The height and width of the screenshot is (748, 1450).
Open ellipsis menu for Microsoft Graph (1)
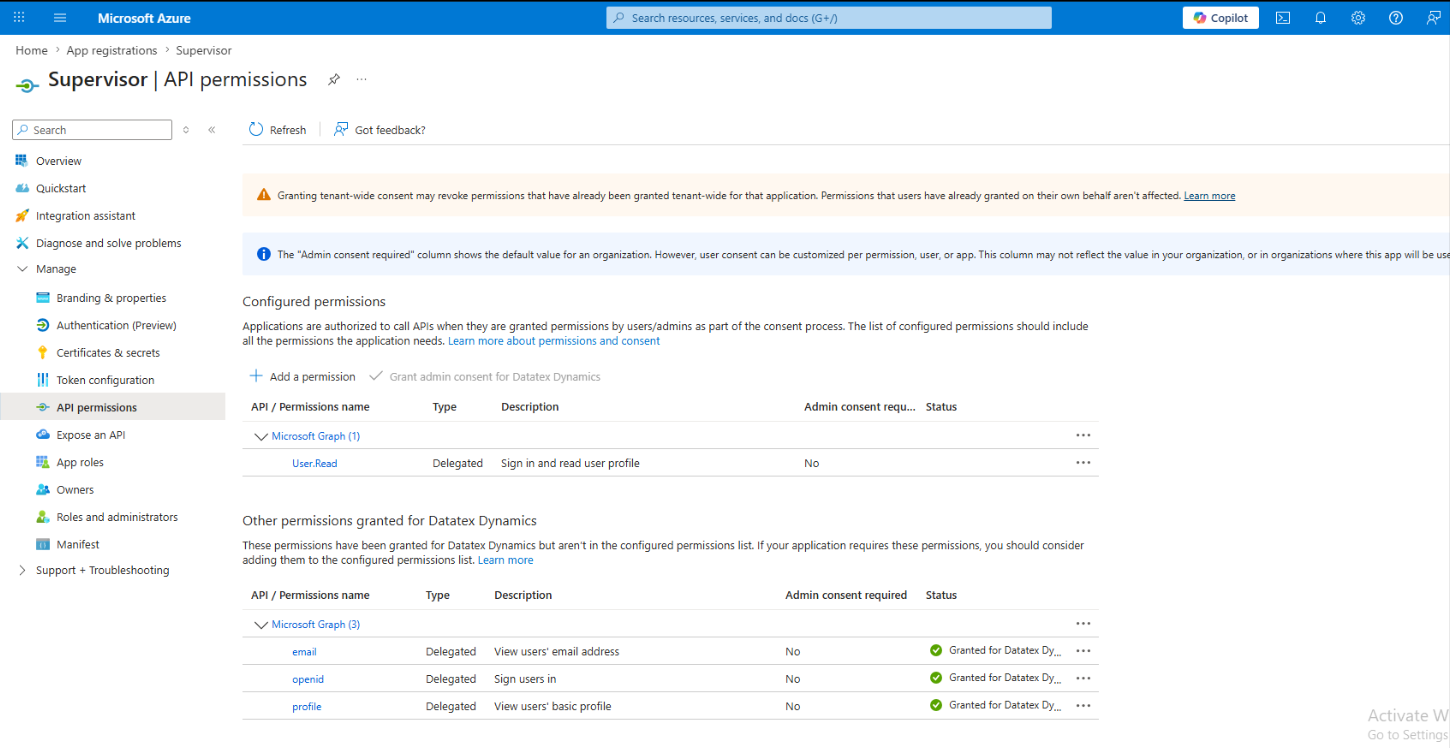coord(1083,435)
